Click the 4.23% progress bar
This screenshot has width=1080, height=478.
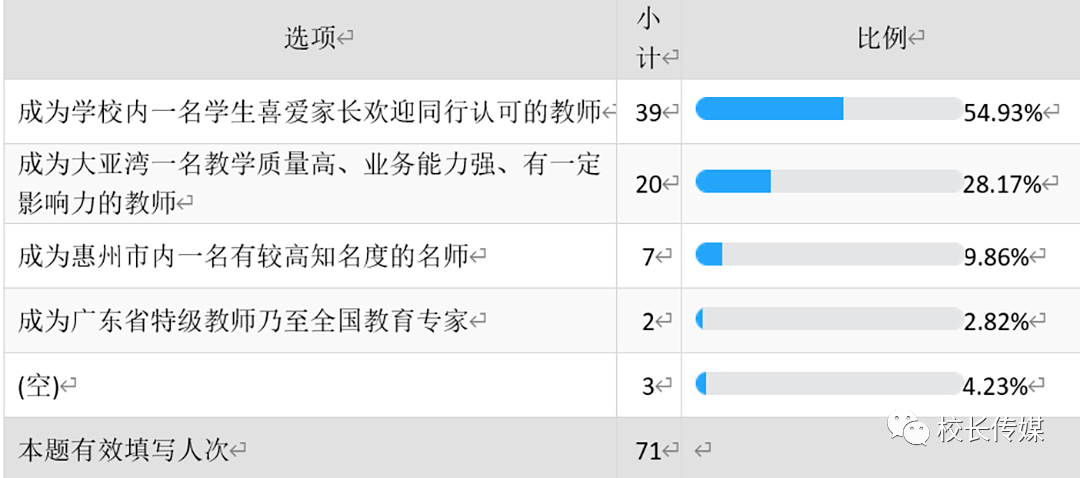[828, 384]
